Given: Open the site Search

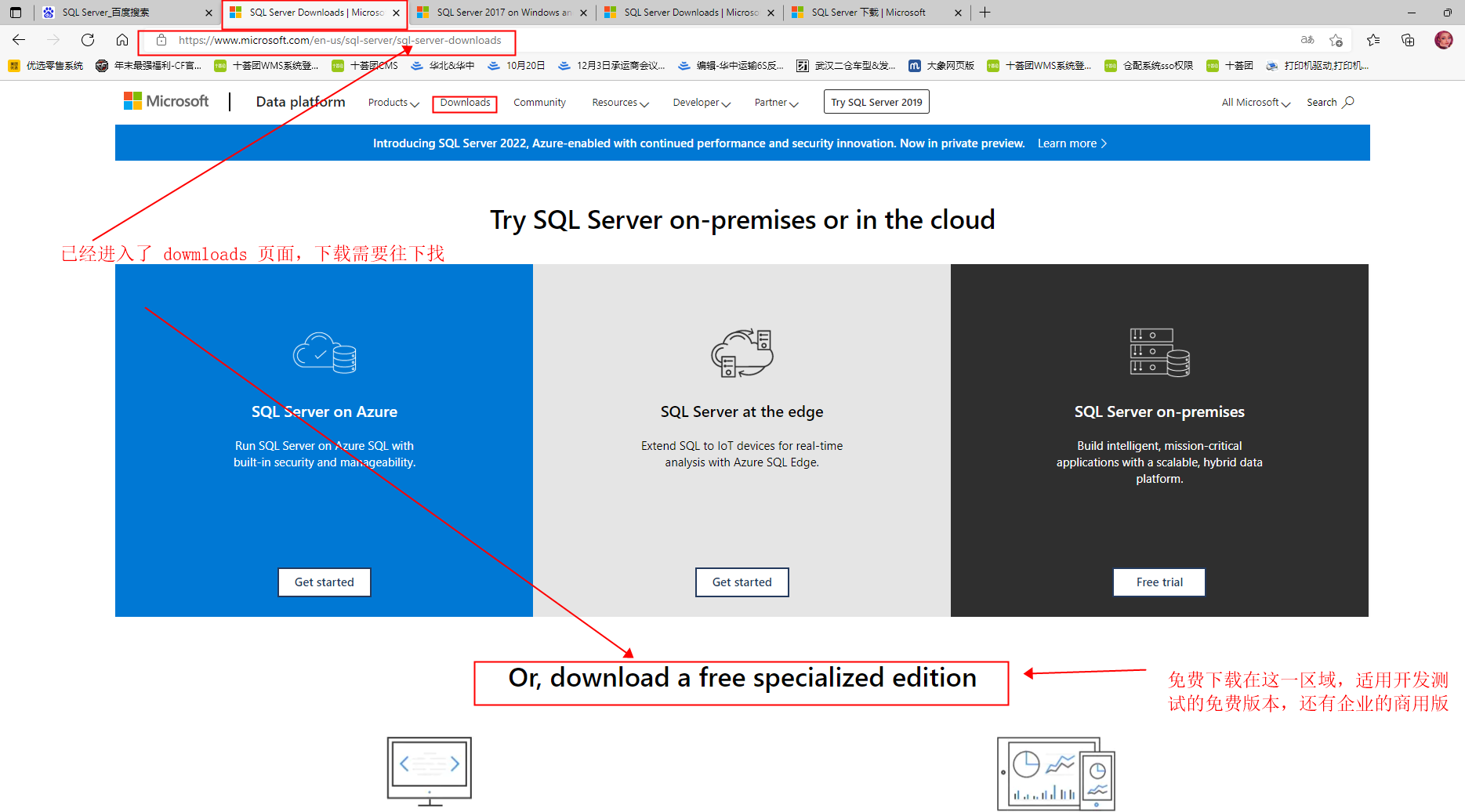Looking at the screenshot, I should 1330,103.
